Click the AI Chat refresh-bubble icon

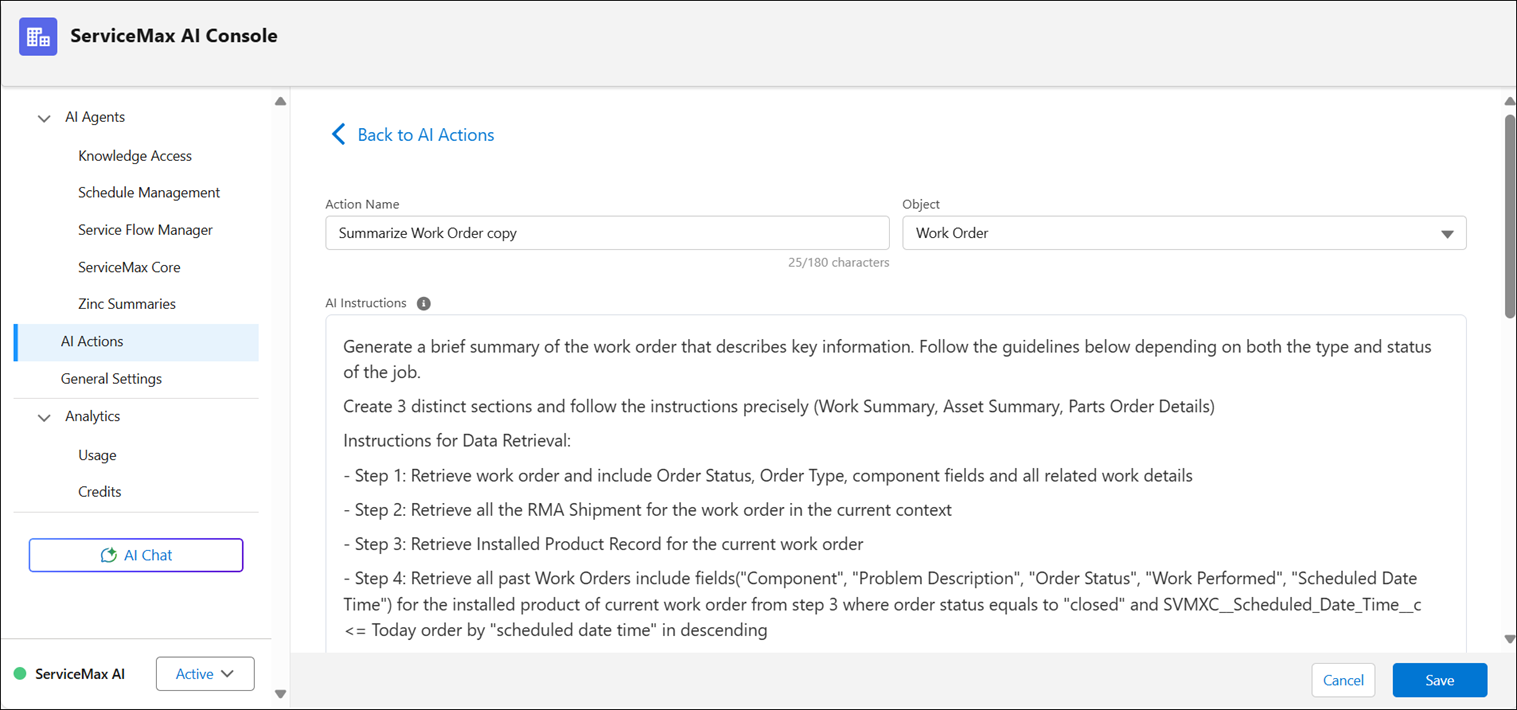pyautogui.click(x=108, y=555)
